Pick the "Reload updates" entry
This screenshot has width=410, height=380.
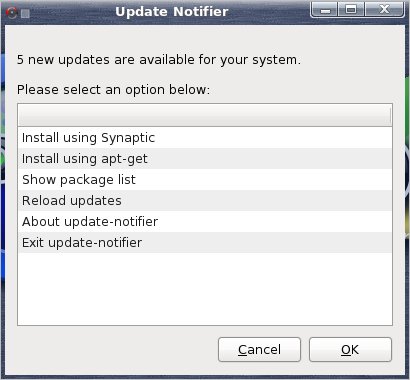coord(205,201)
